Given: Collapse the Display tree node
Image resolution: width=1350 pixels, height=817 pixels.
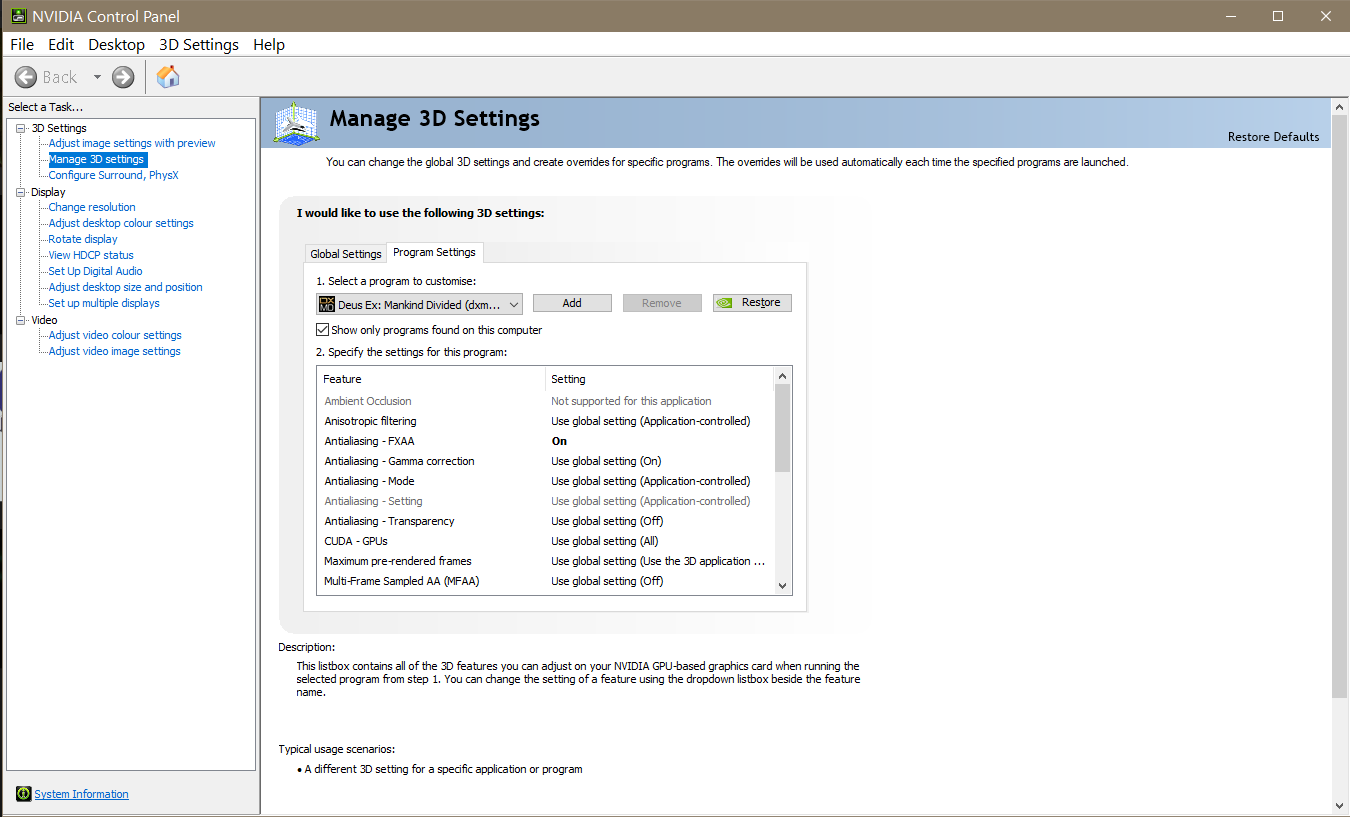Looking at the screenshot, I should click(x=21, y=192).
